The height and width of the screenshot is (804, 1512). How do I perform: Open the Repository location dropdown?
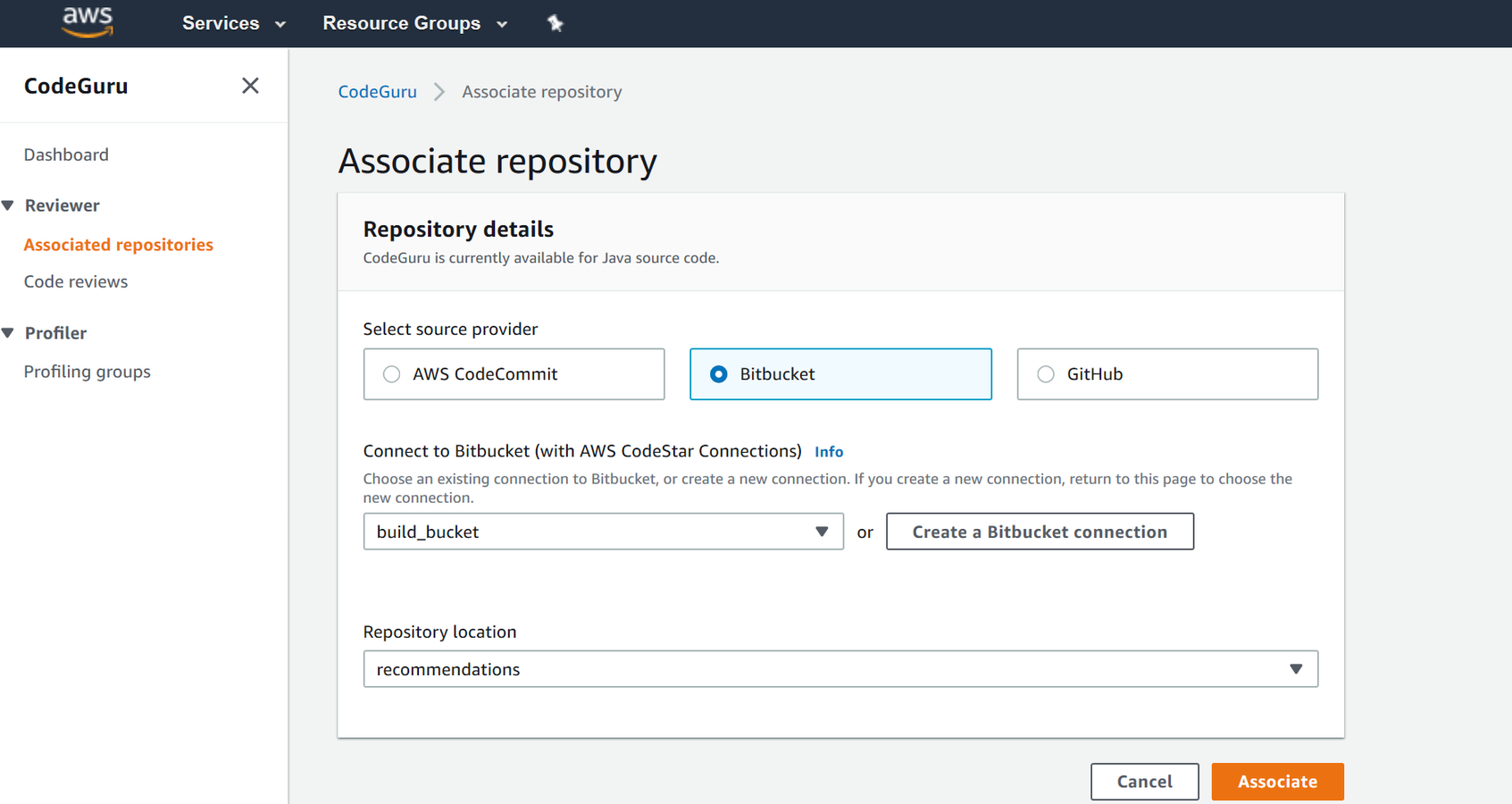840,669
